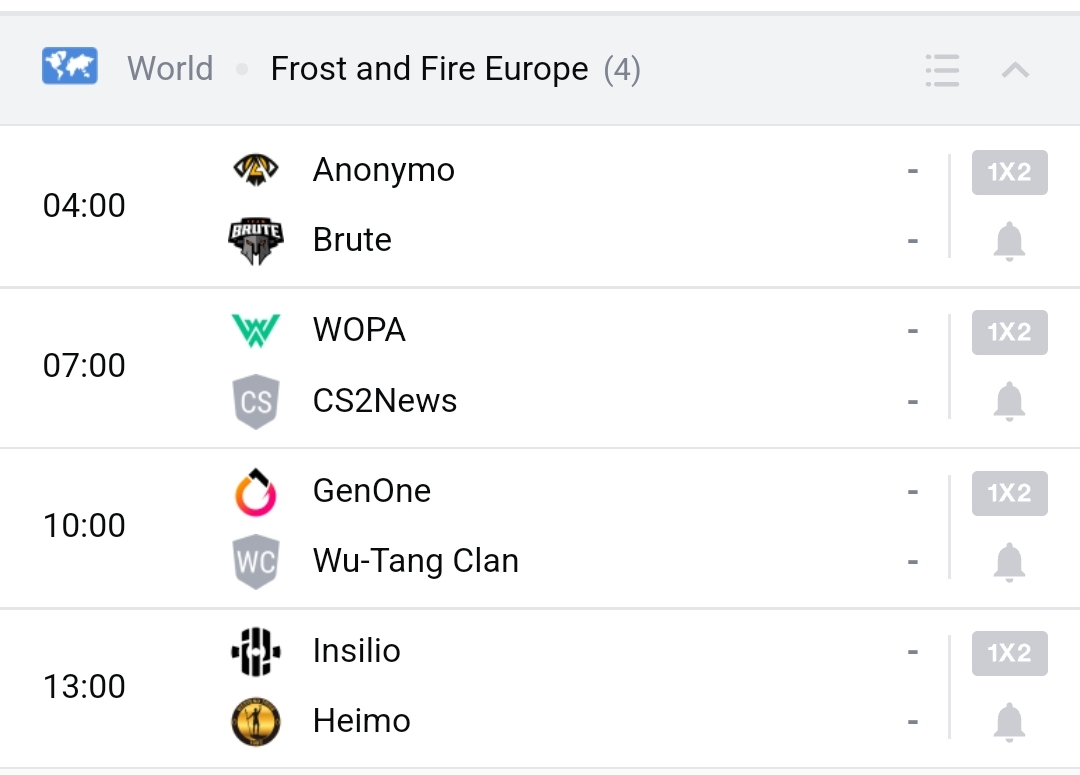This screenshot has height=775, width=1080.
Task: Enable notification bell for Anonymo vs Brute
Action: point(1009,242)
